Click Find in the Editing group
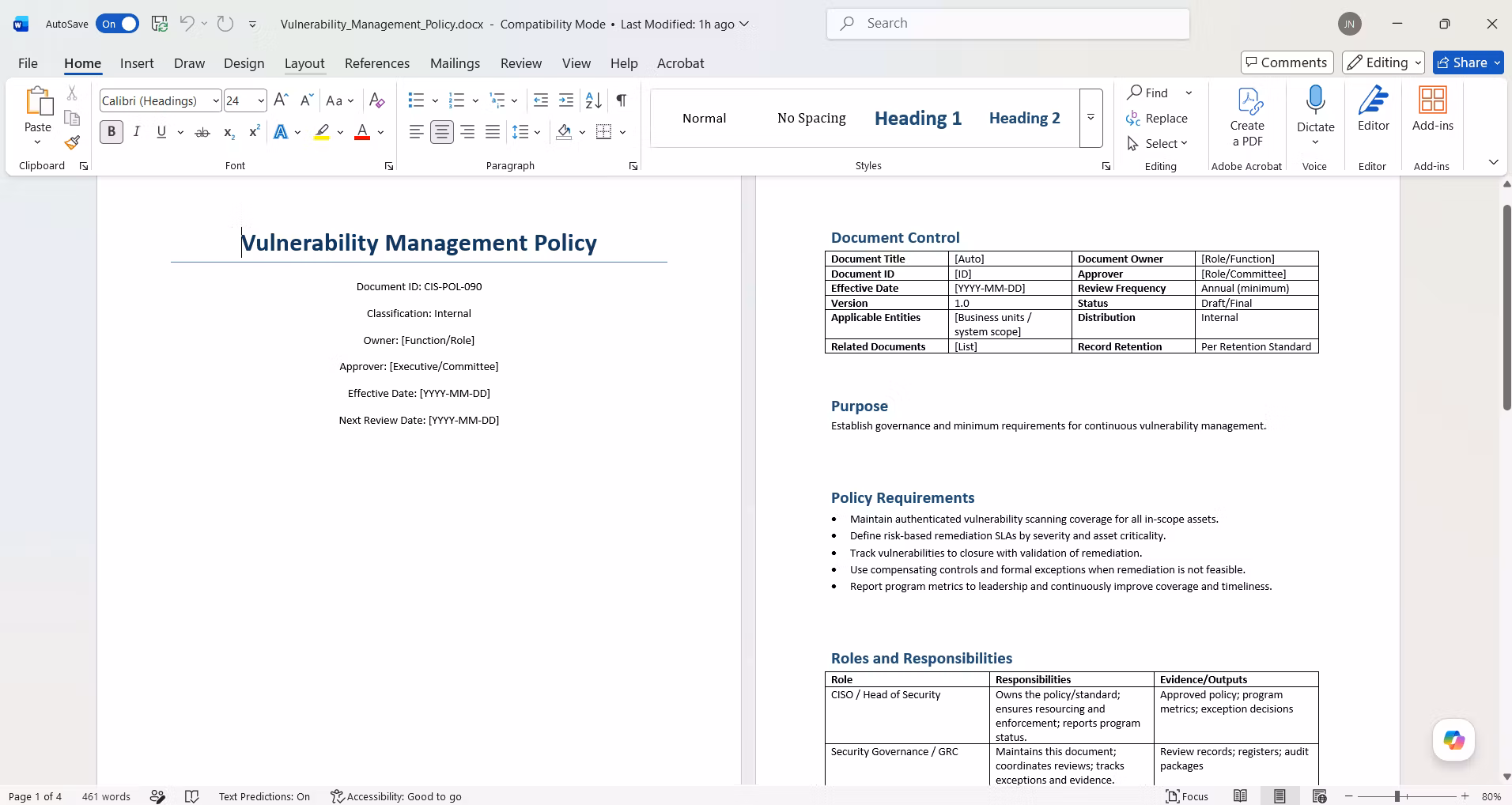The height and width of the screenshot is (805, 1512). [1148, 93]
